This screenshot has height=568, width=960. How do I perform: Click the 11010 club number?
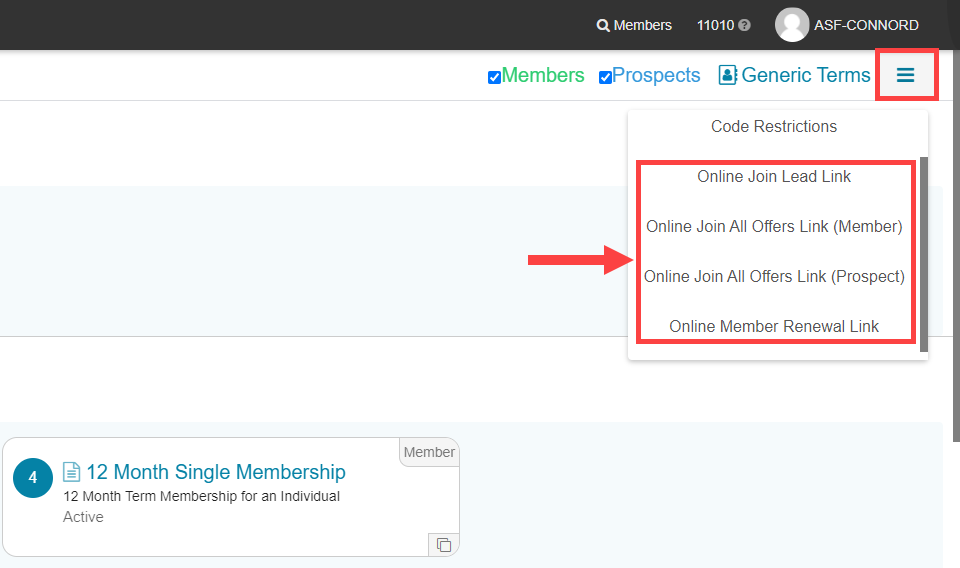[x=715, y=25]
